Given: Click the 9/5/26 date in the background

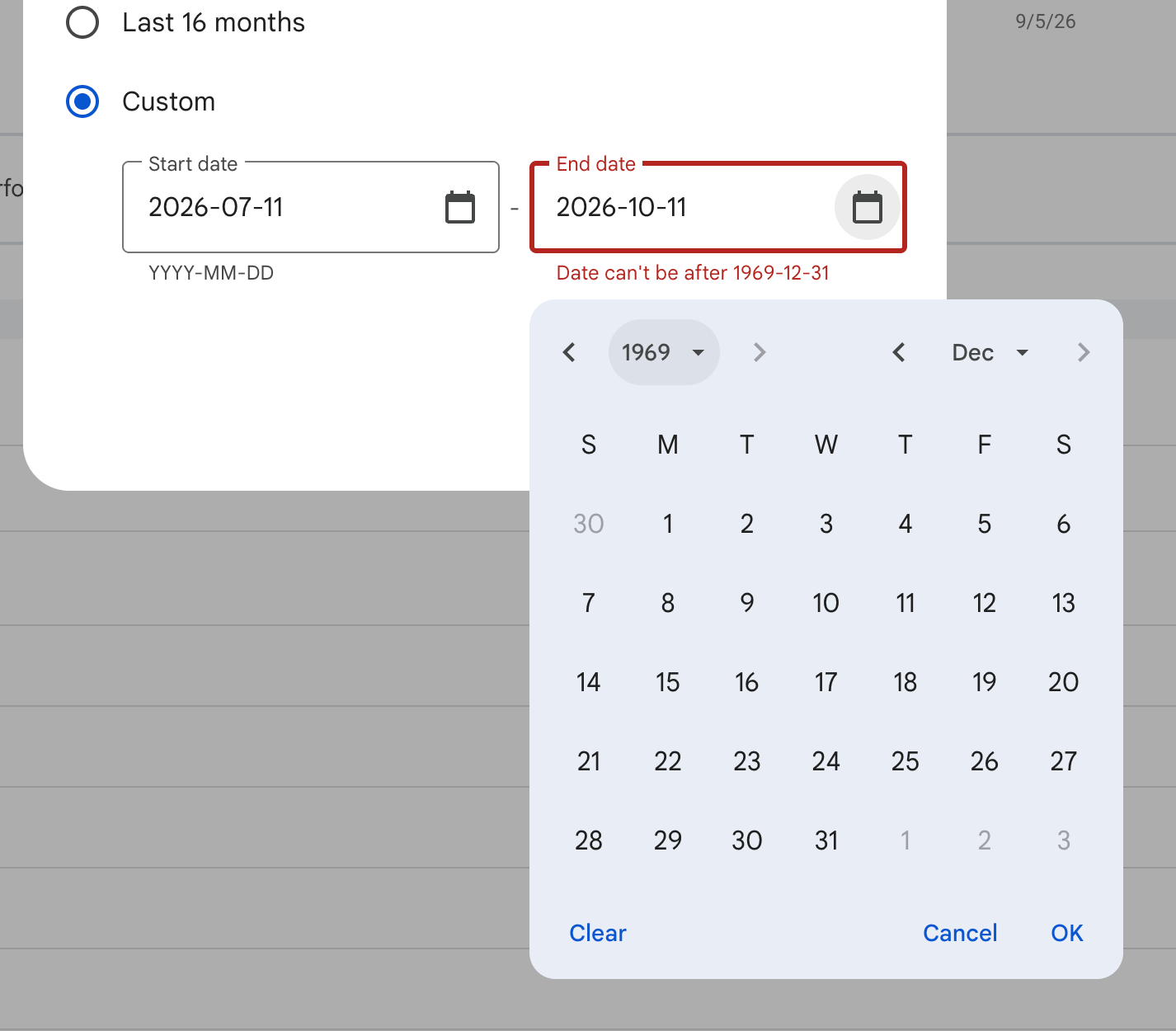Looking at the screenshot, I should pyautogui.click(x=1046, y=21).
